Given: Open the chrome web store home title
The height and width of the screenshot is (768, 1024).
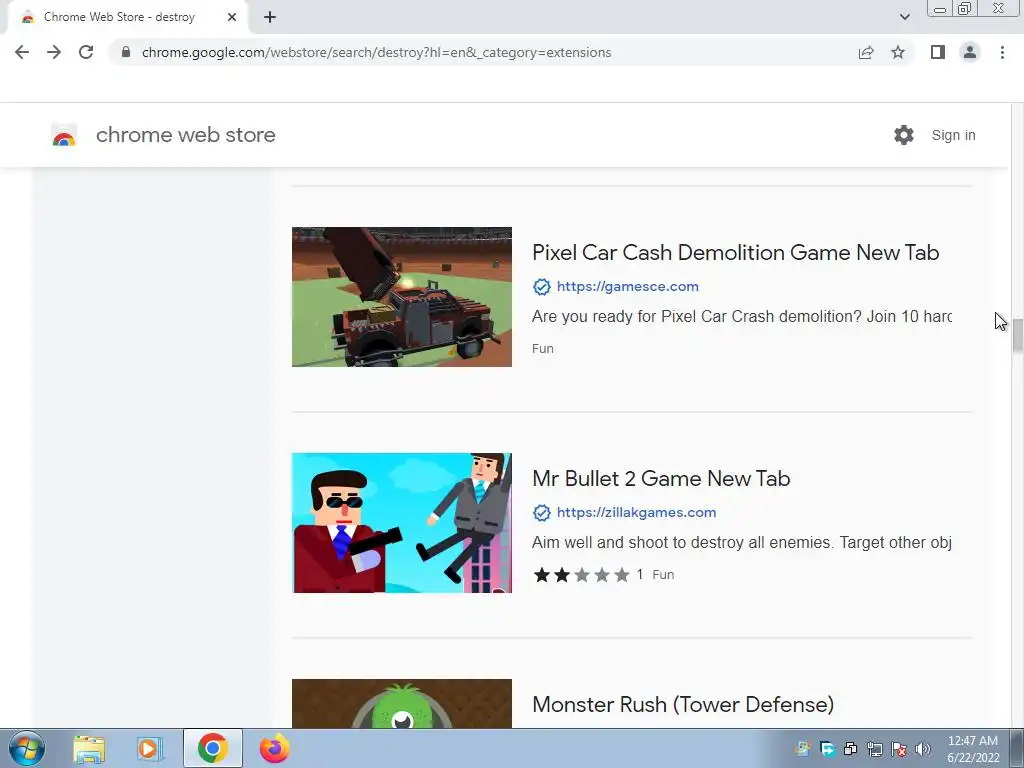Looking at the screenshot, I should (x=185, y=135).
